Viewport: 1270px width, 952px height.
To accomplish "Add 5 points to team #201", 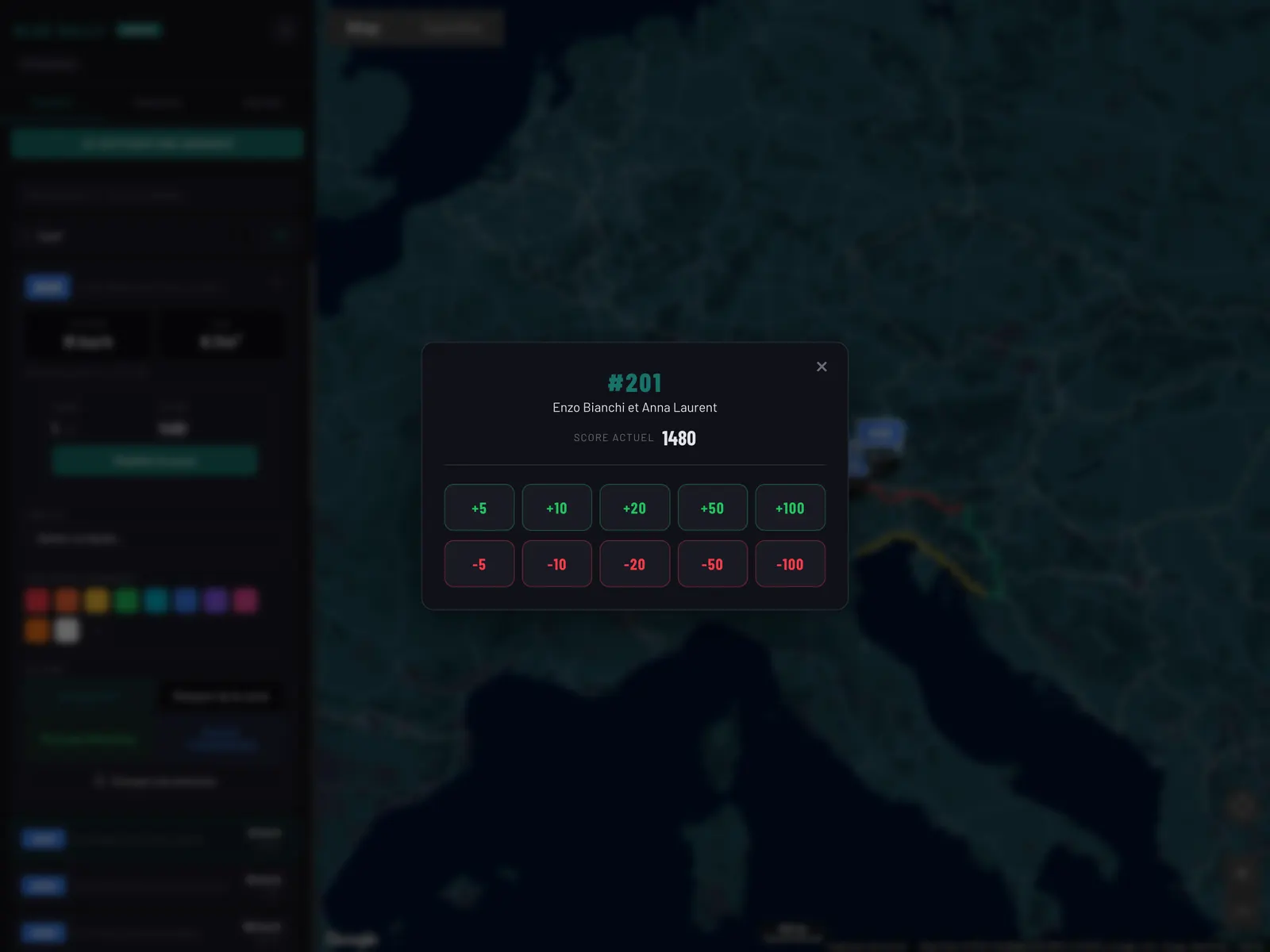I will [x=479, y=508].
